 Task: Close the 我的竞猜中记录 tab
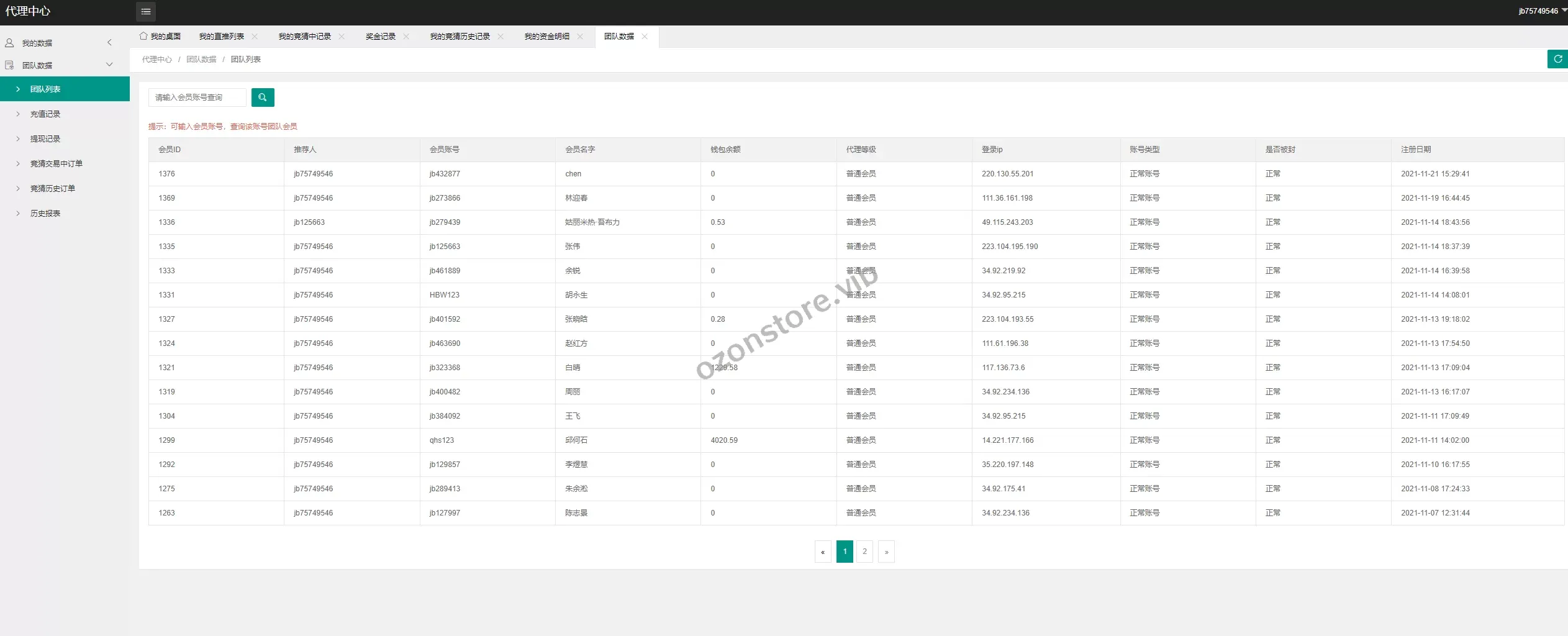click(x=342, y=37)
